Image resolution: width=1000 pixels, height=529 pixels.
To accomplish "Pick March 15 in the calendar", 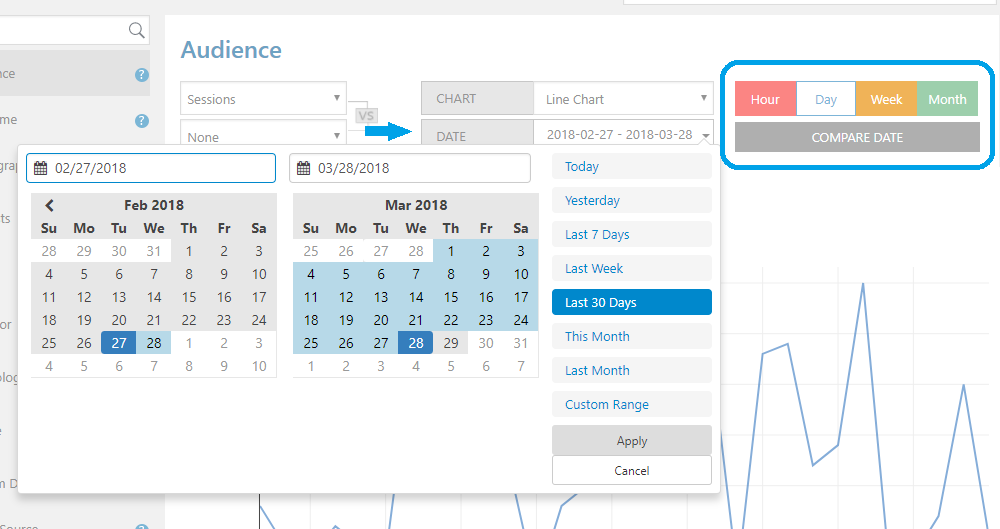I will (451, 297).
